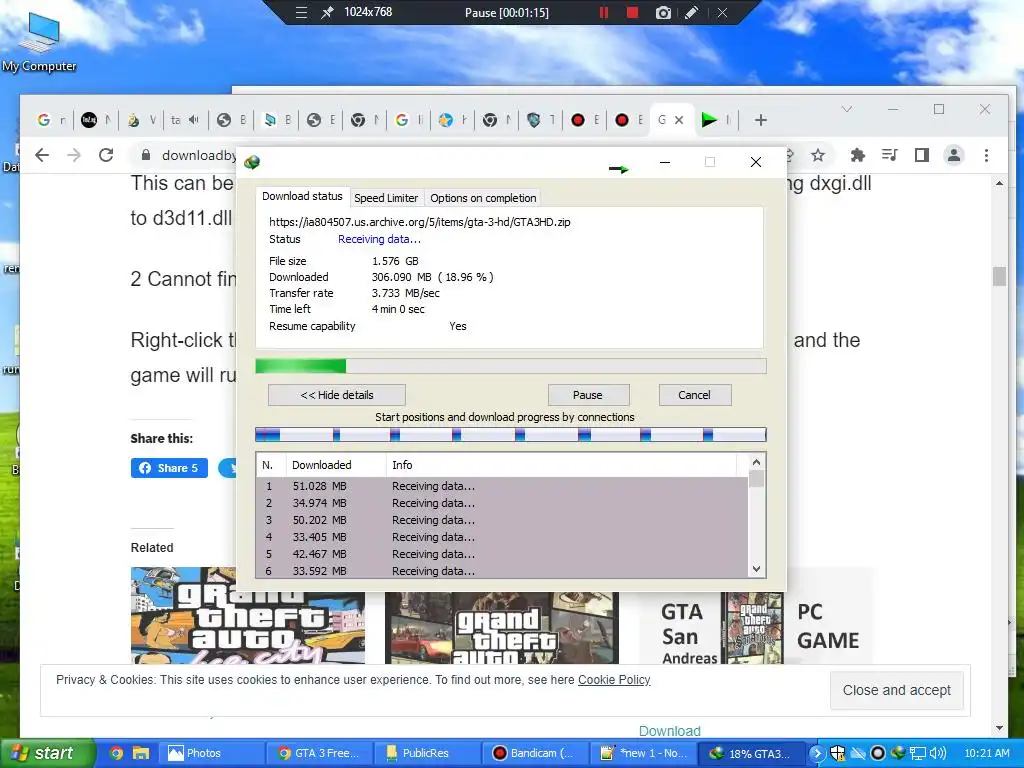Viewport: 1024px width, 768px height.
Task: Open the My Computer desktop icon
Action: tap(39, 42)
